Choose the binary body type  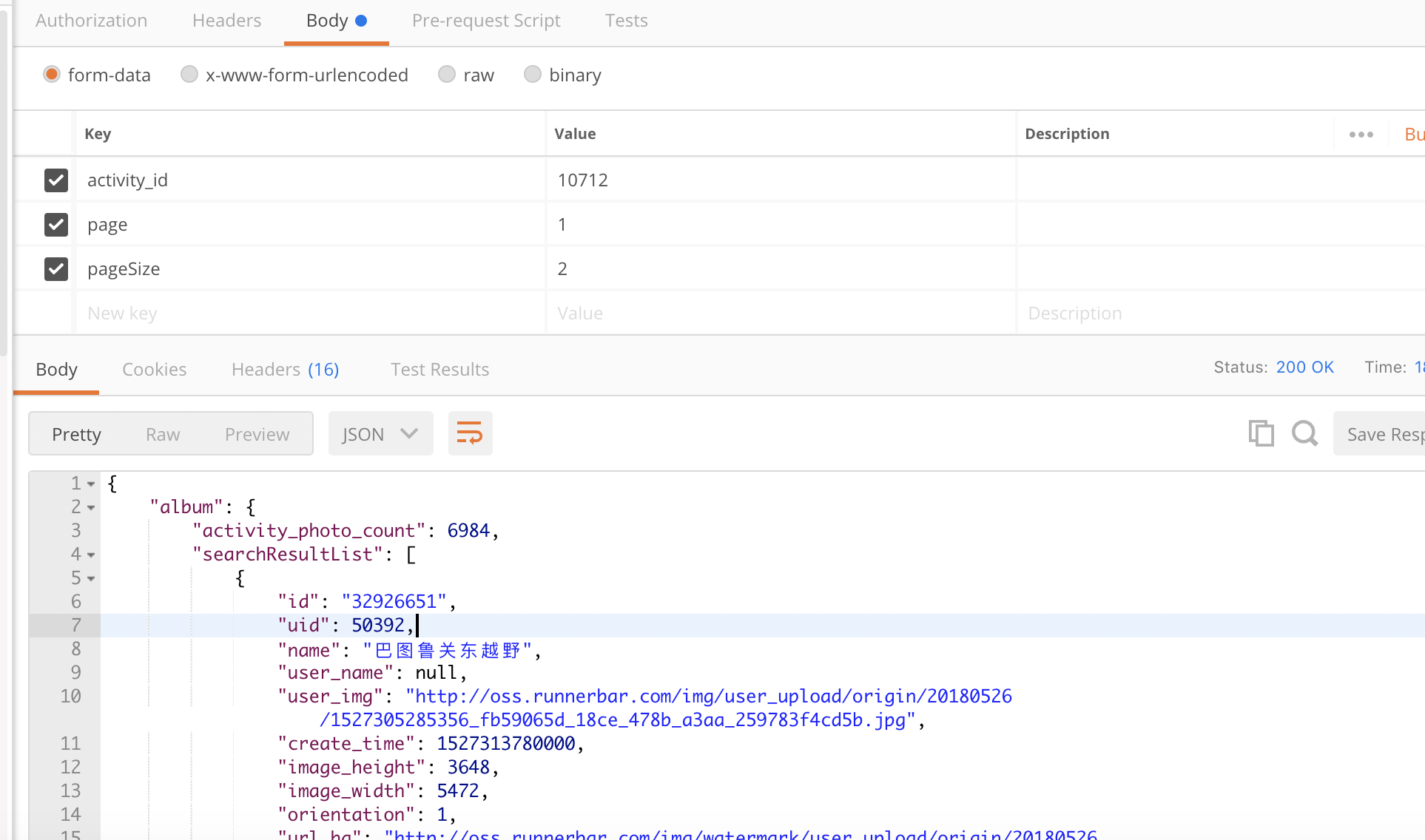(533, 75)
